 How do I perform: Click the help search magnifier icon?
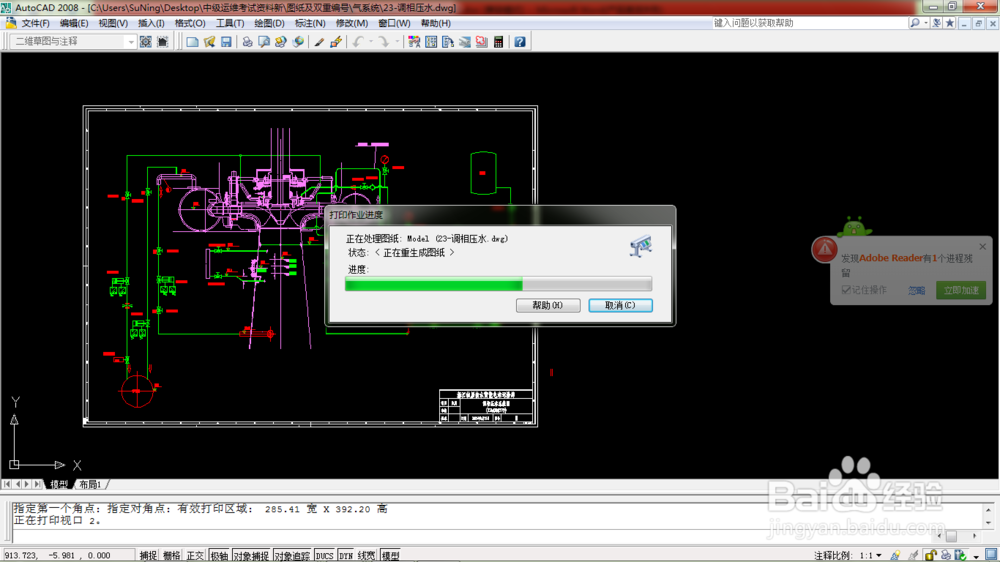915,23
